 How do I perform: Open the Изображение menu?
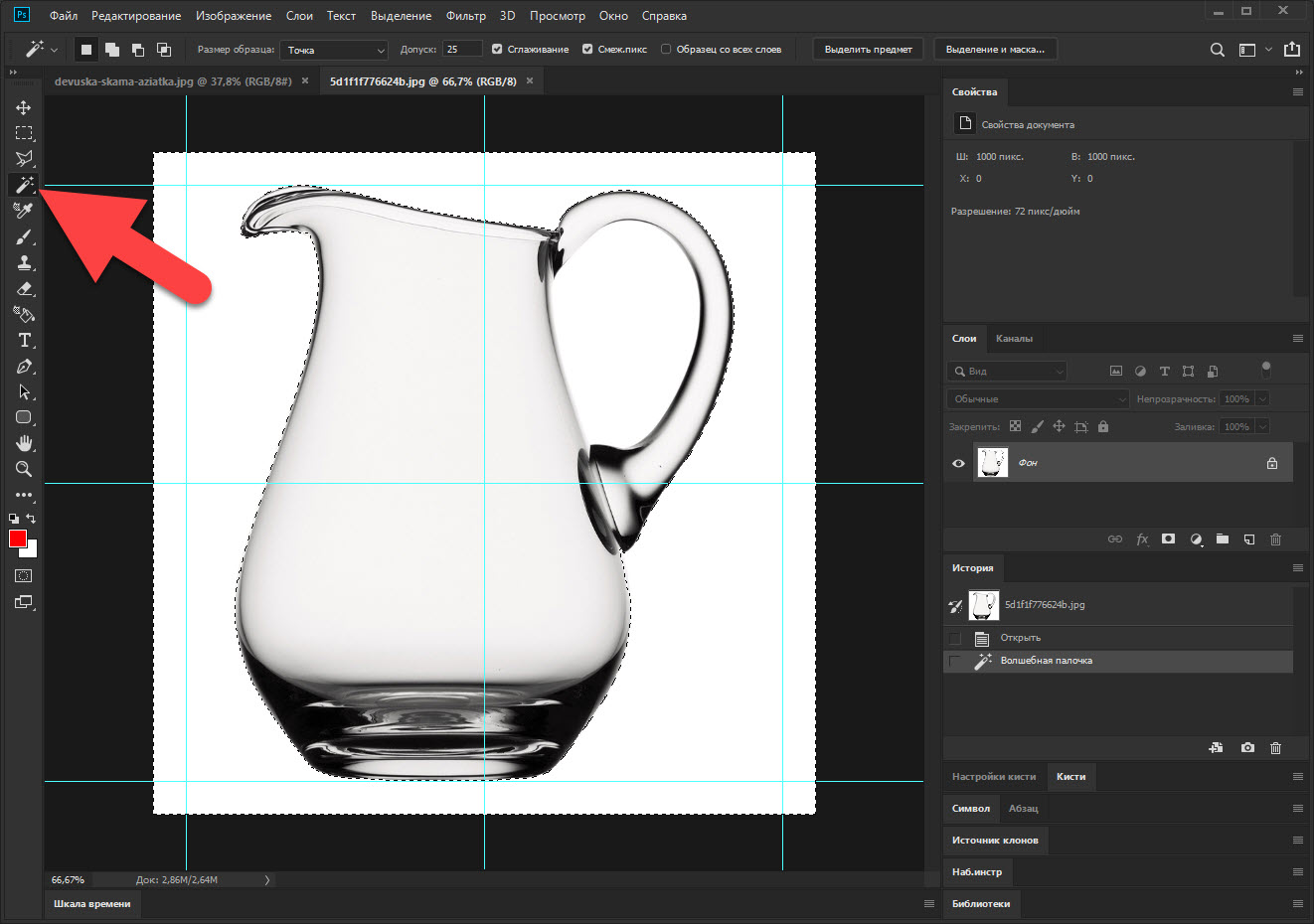(234, 16)
